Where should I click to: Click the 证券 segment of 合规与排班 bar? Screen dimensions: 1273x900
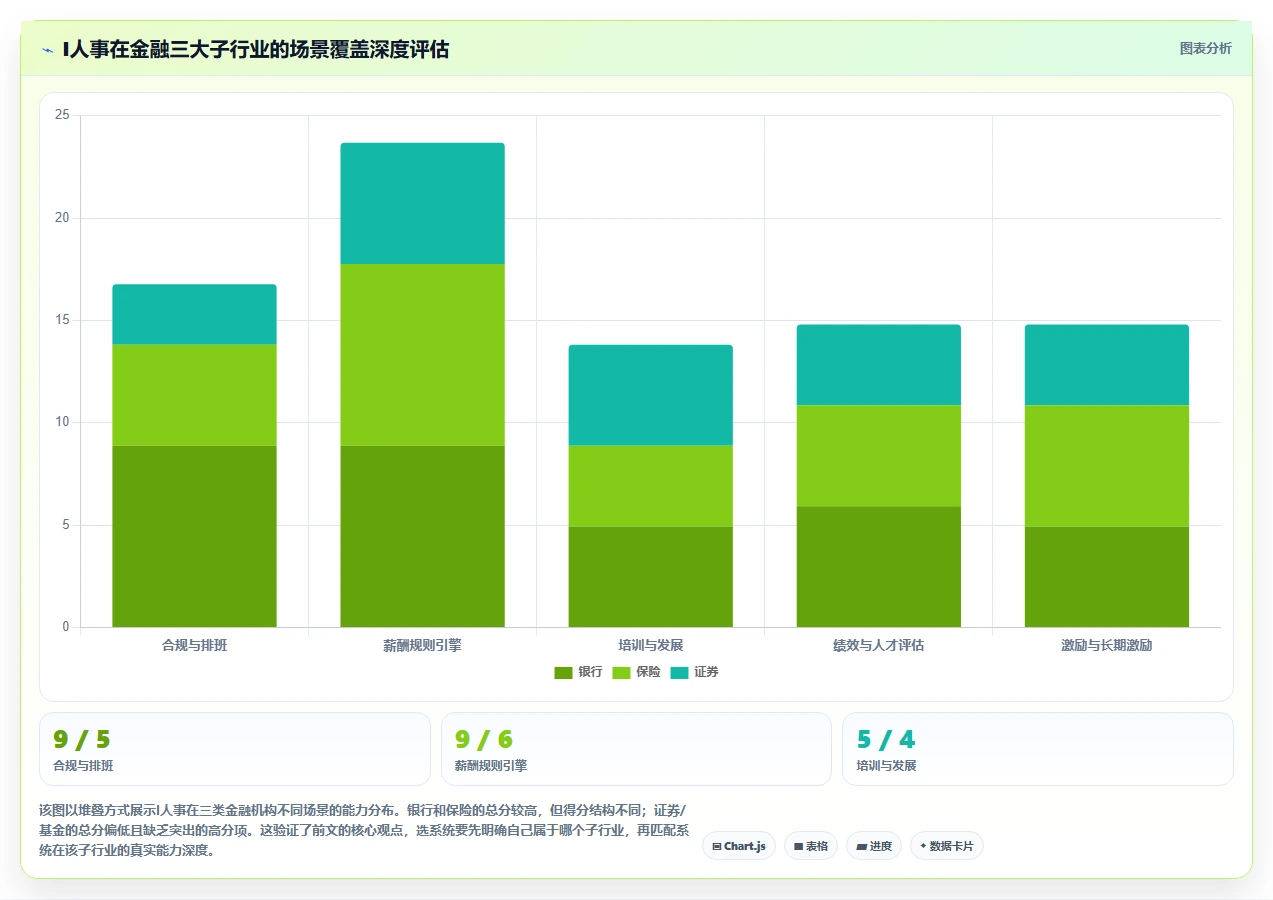click(x=194, y=314)
